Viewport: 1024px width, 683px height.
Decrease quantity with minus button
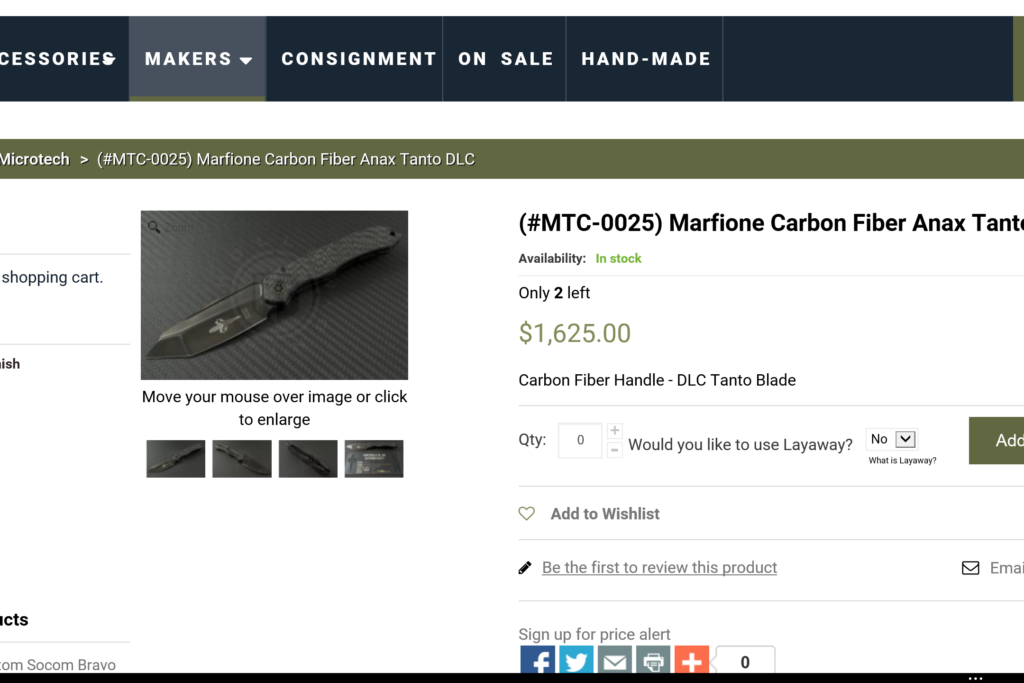(615, 450)
